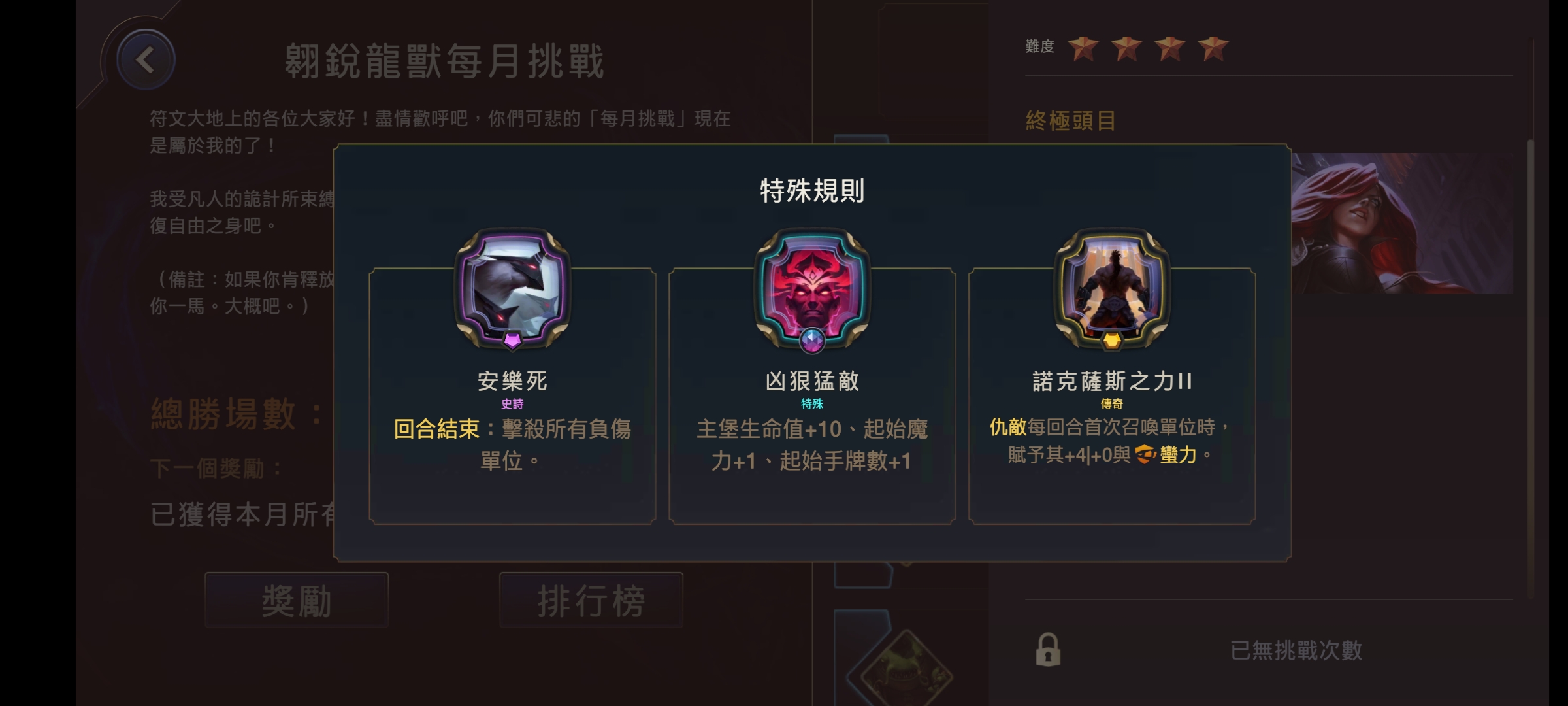Screen dimensions: 1568x706
Task: Click the difficulty stars rating
Action: pyautogui.click(x=1148, y=48)
